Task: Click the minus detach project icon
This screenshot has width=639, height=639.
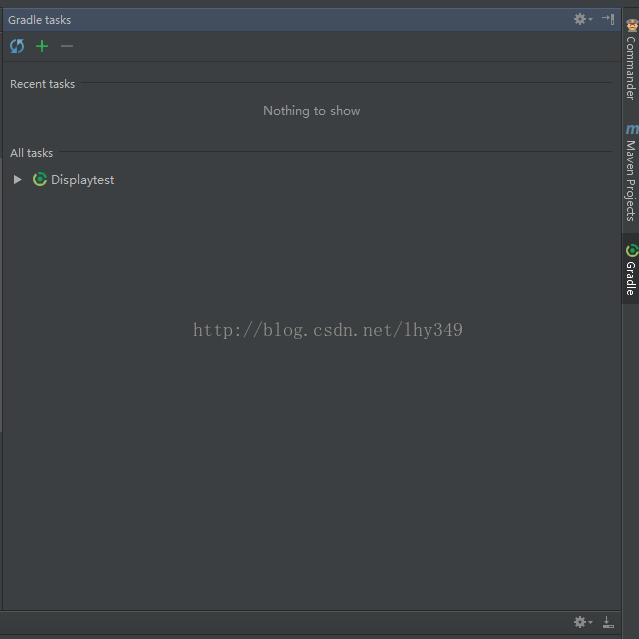Action: coord(67,46)
